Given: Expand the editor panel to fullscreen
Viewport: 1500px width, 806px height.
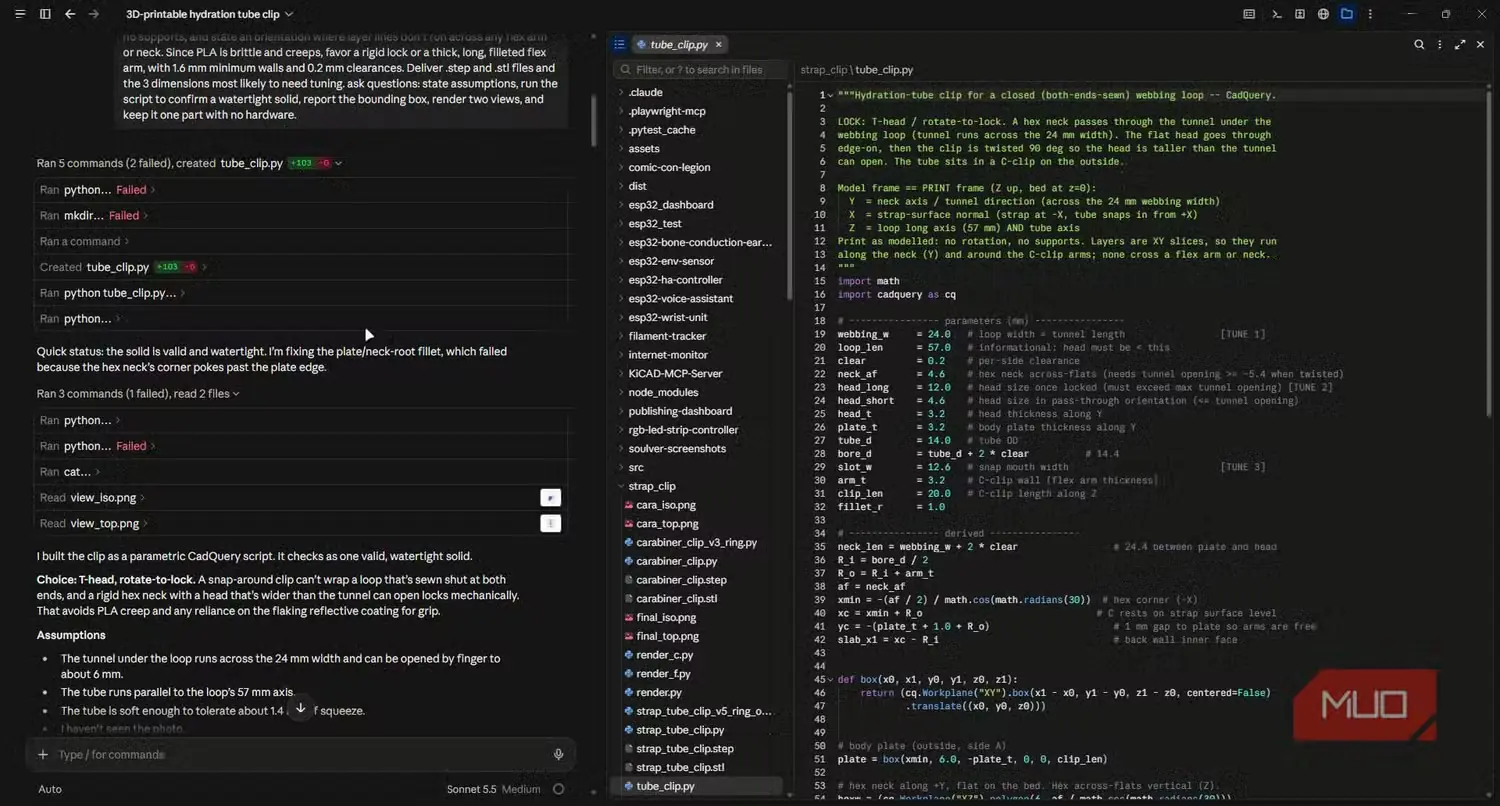Looking at the screenshot, I should [x=1460, y=44].
